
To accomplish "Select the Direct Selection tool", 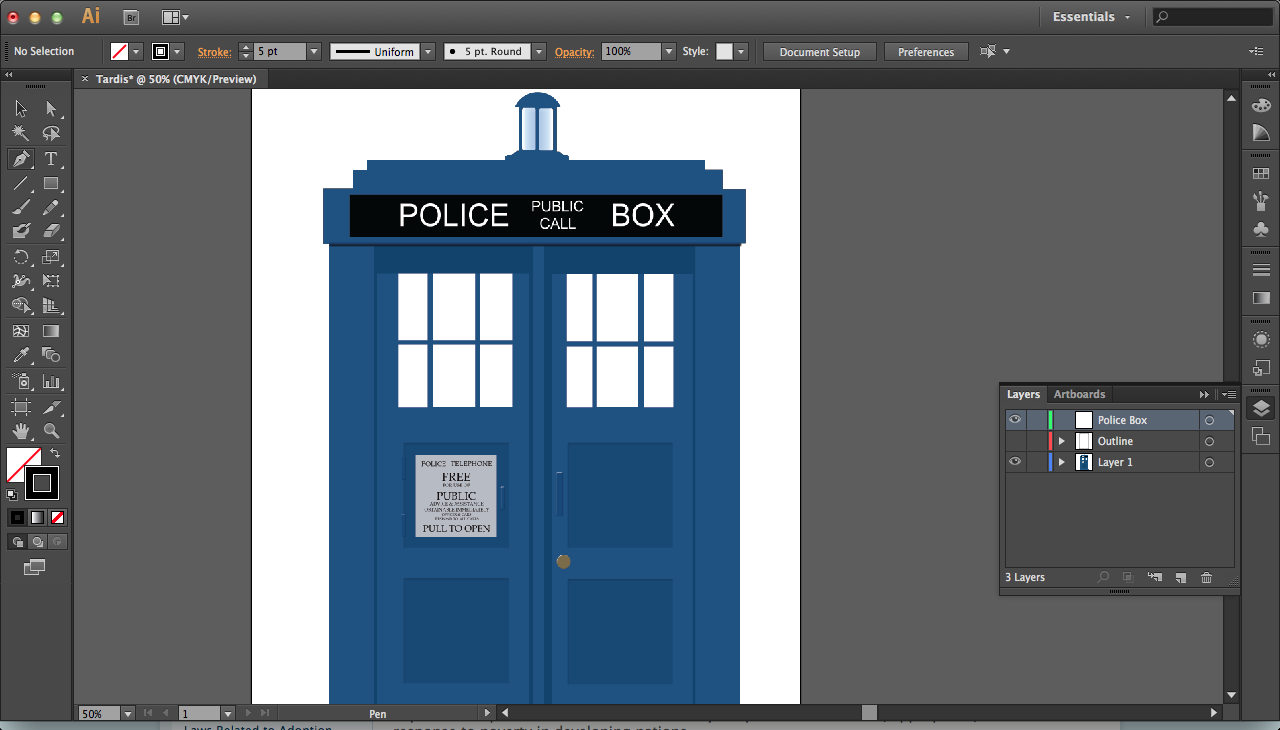I will pos(51,109).
